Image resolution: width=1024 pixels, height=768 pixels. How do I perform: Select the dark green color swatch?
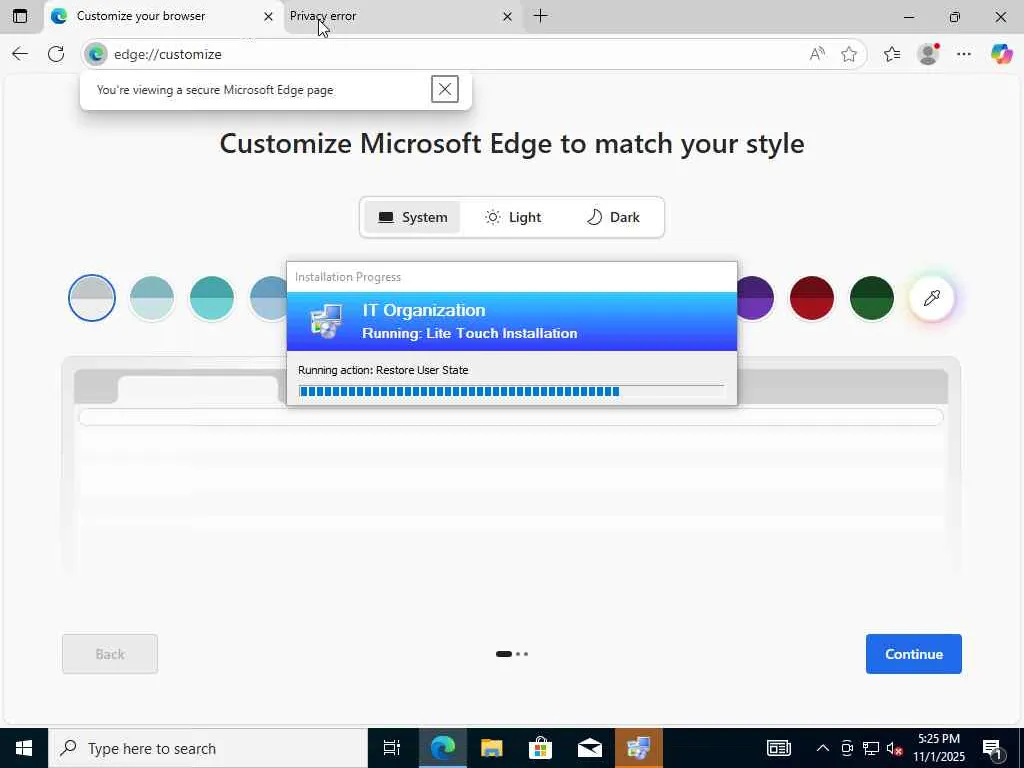point(872,298)
